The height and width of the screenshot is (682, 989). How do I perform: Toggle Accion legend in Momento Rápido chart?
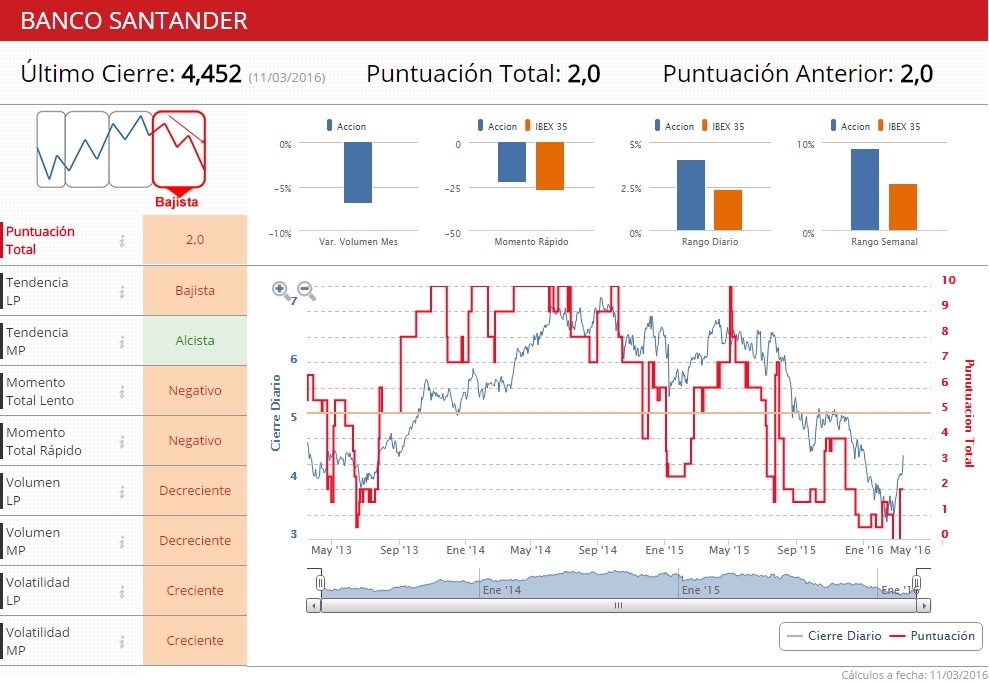click(x=497, y=126)
